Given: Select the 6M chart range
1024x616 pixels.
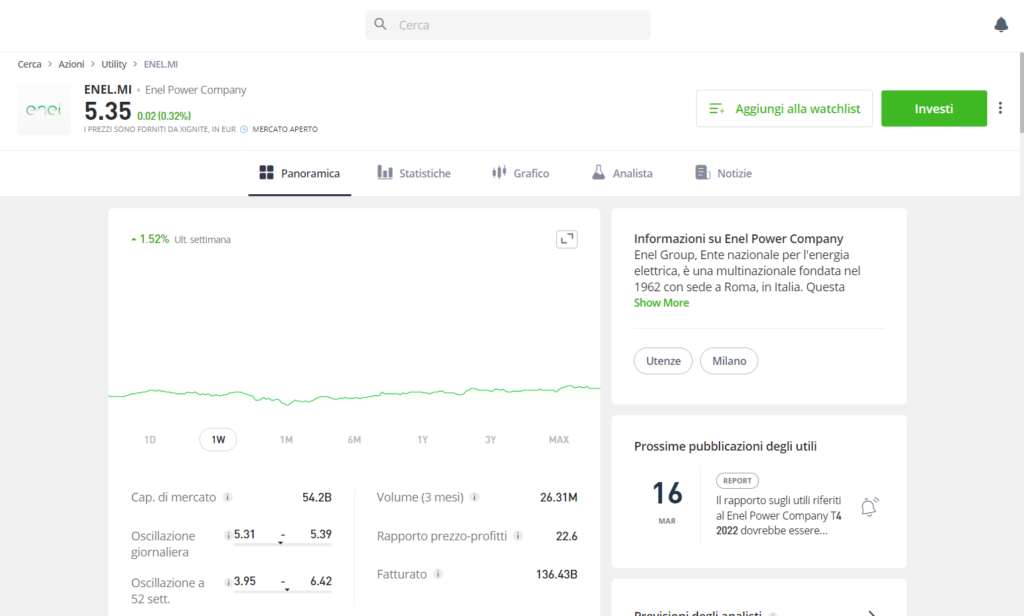Looking at the screenshot, I should (x=354, y=440).
